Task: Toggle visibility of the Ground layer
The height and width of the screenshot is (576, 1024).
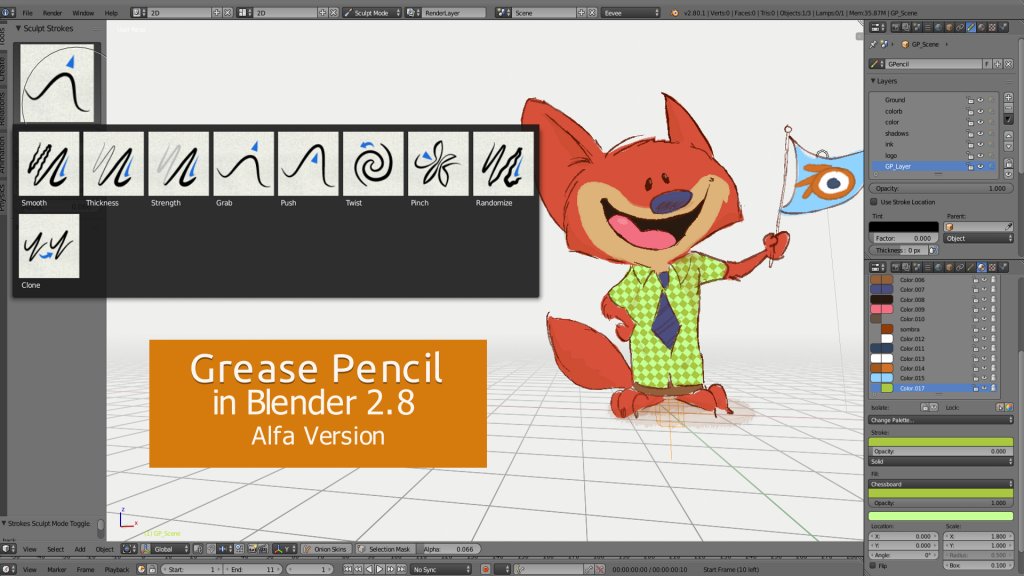Action: (x=980, y=100)
